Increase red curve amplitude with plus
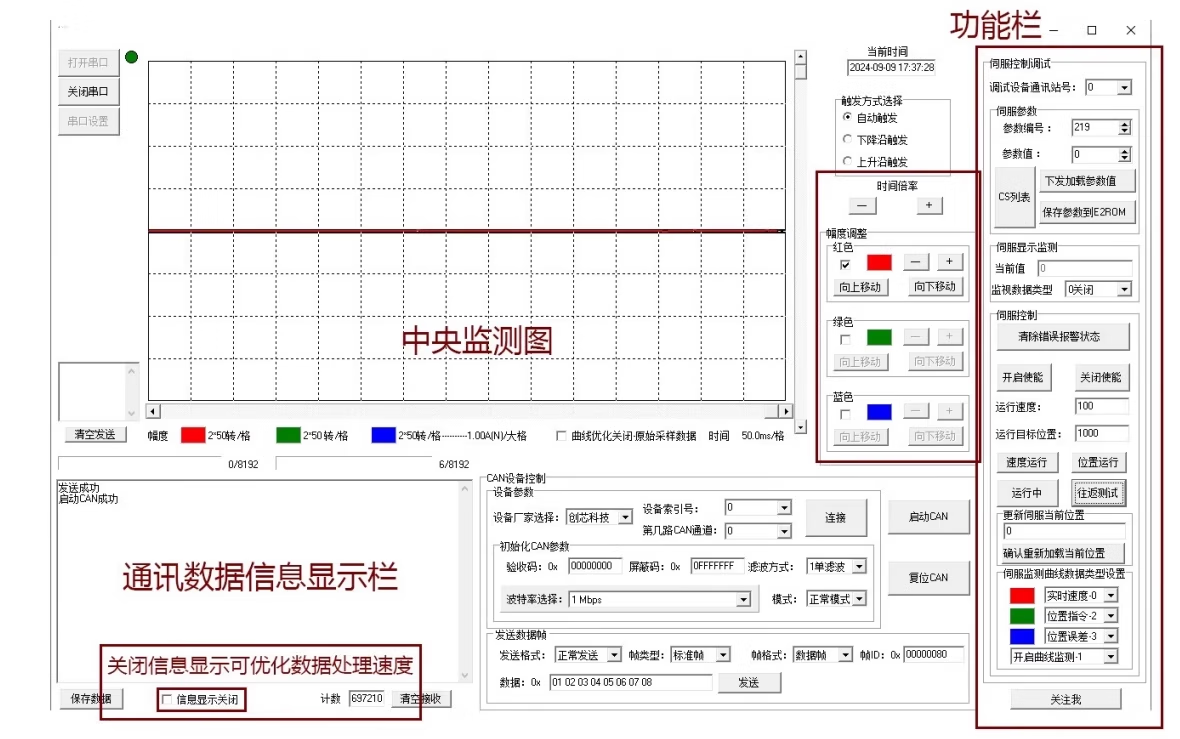 [950, 262]
